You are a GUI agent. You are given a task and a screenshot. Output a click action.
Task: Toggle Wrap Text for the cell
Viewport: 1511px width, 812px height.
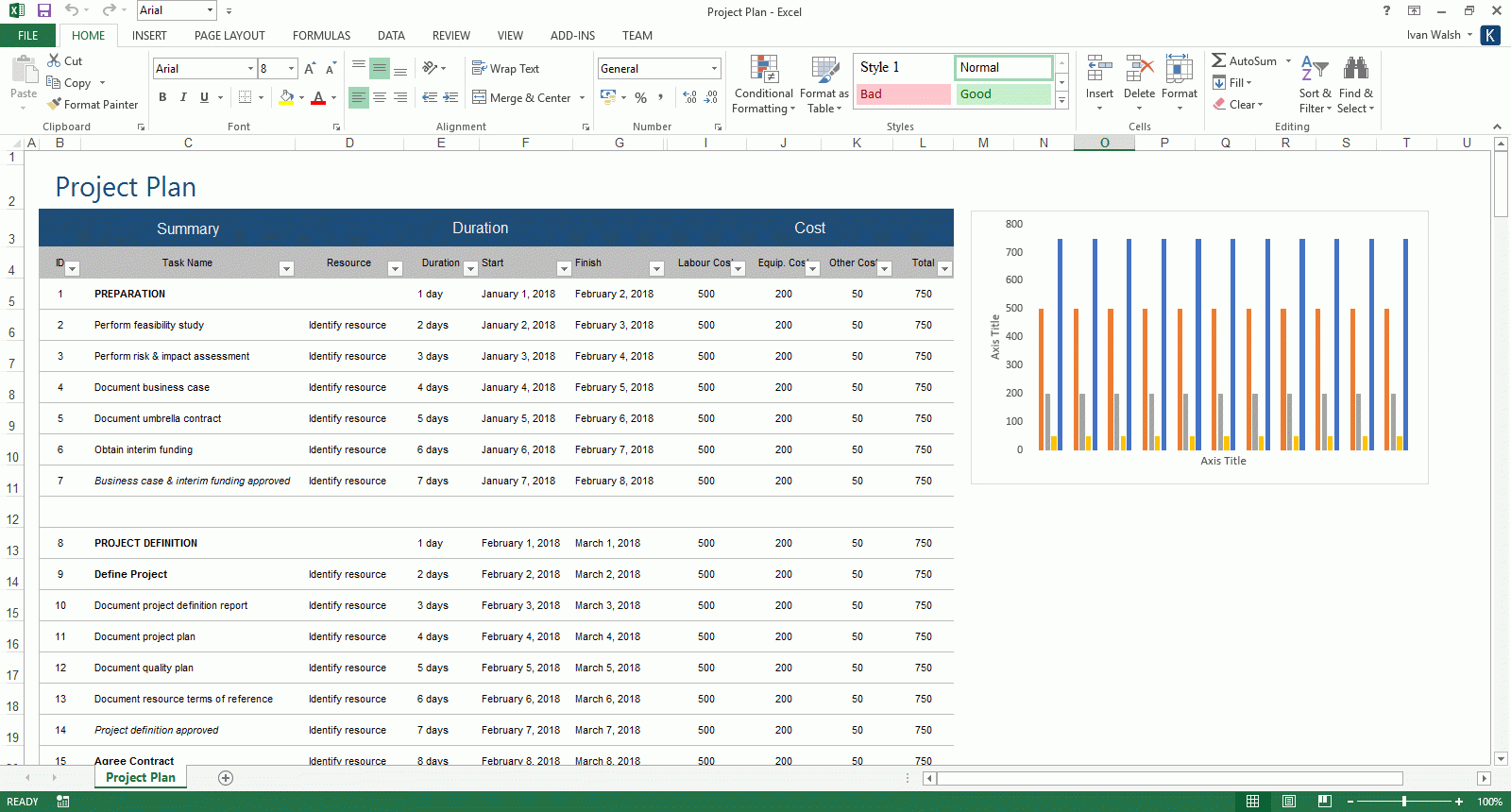coord(505,69)
